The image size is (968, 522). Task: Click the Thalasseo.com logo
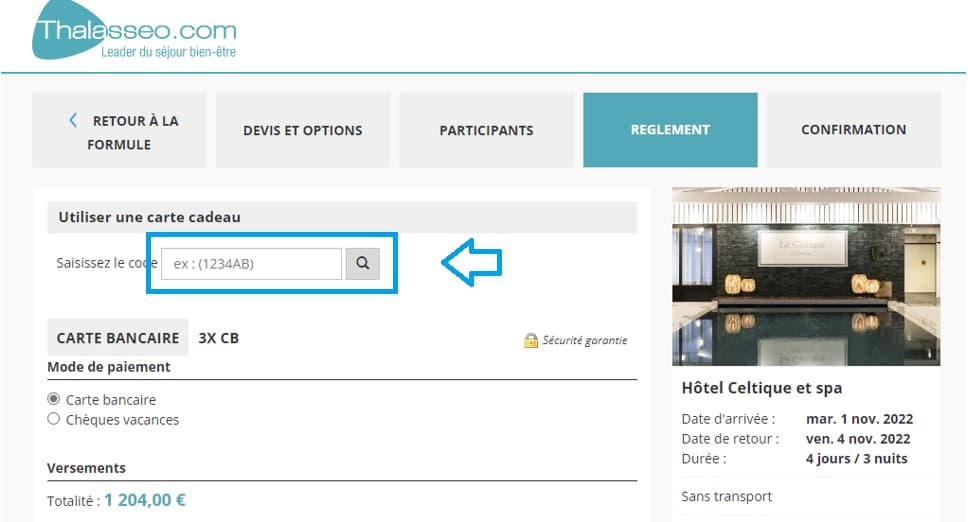(x=134, y=30)
